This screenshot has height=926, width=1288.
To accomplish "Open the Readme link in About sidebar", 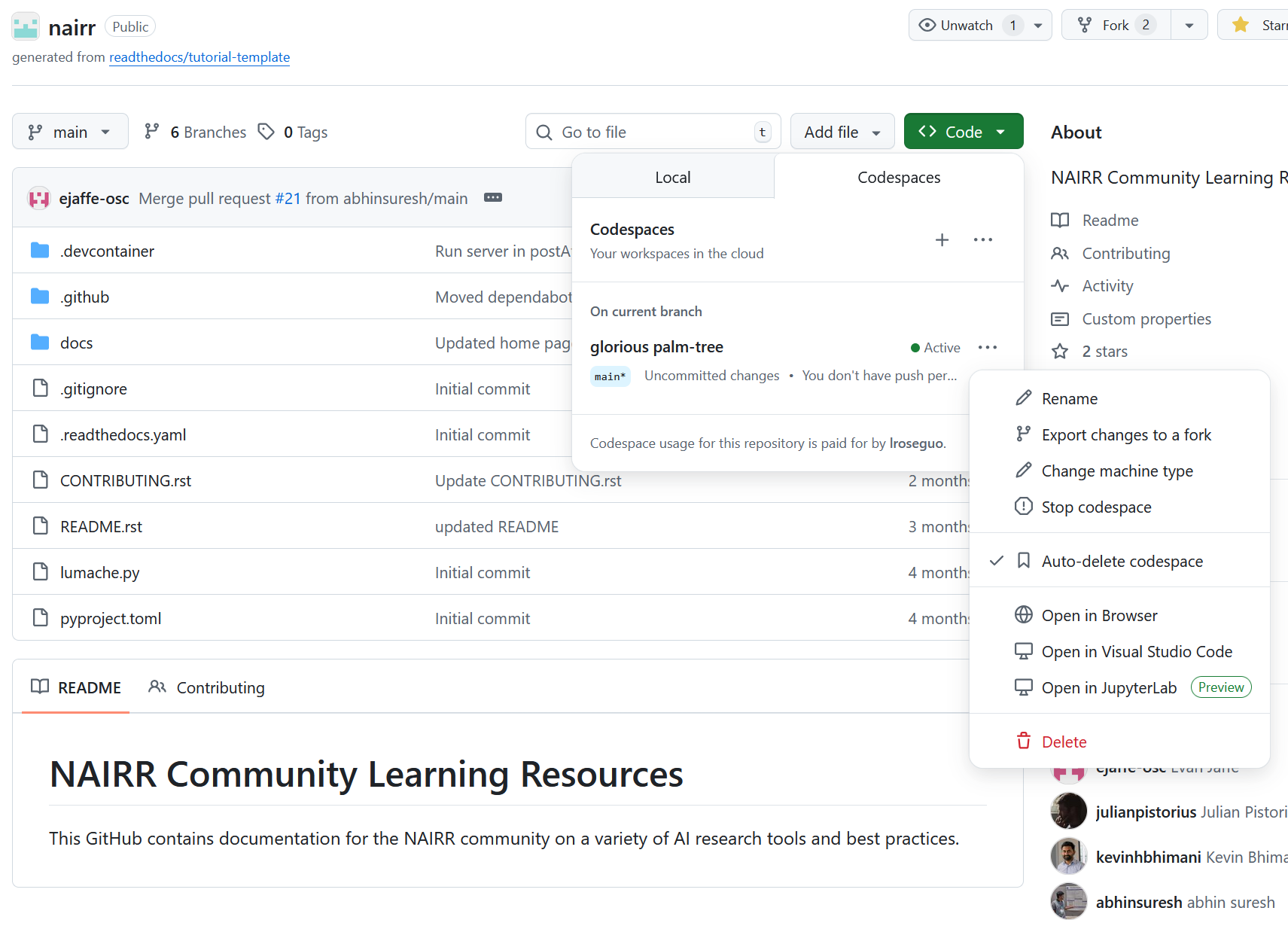I will pyautogui.click(x=1095, y=220).
